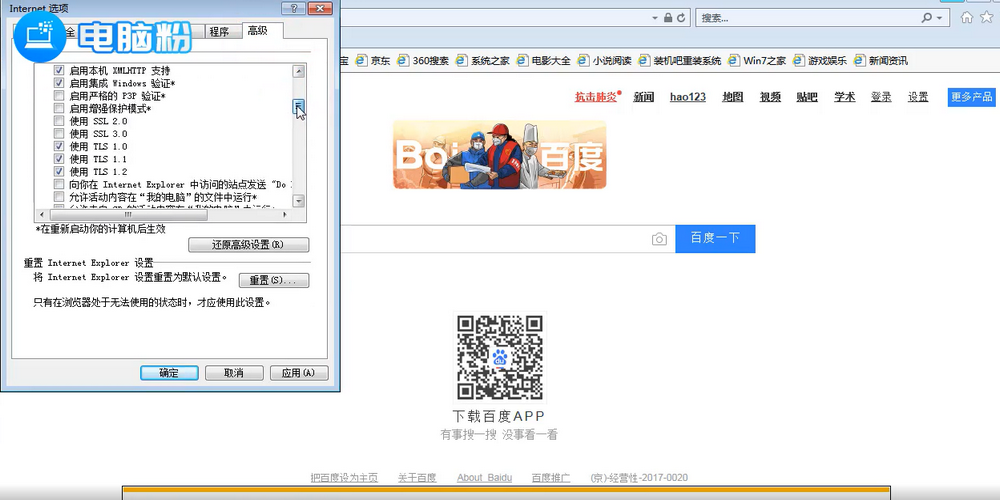Open the 系统之家 favorites bar shortcut
The image size is (1000, 500).
(482, 61)
